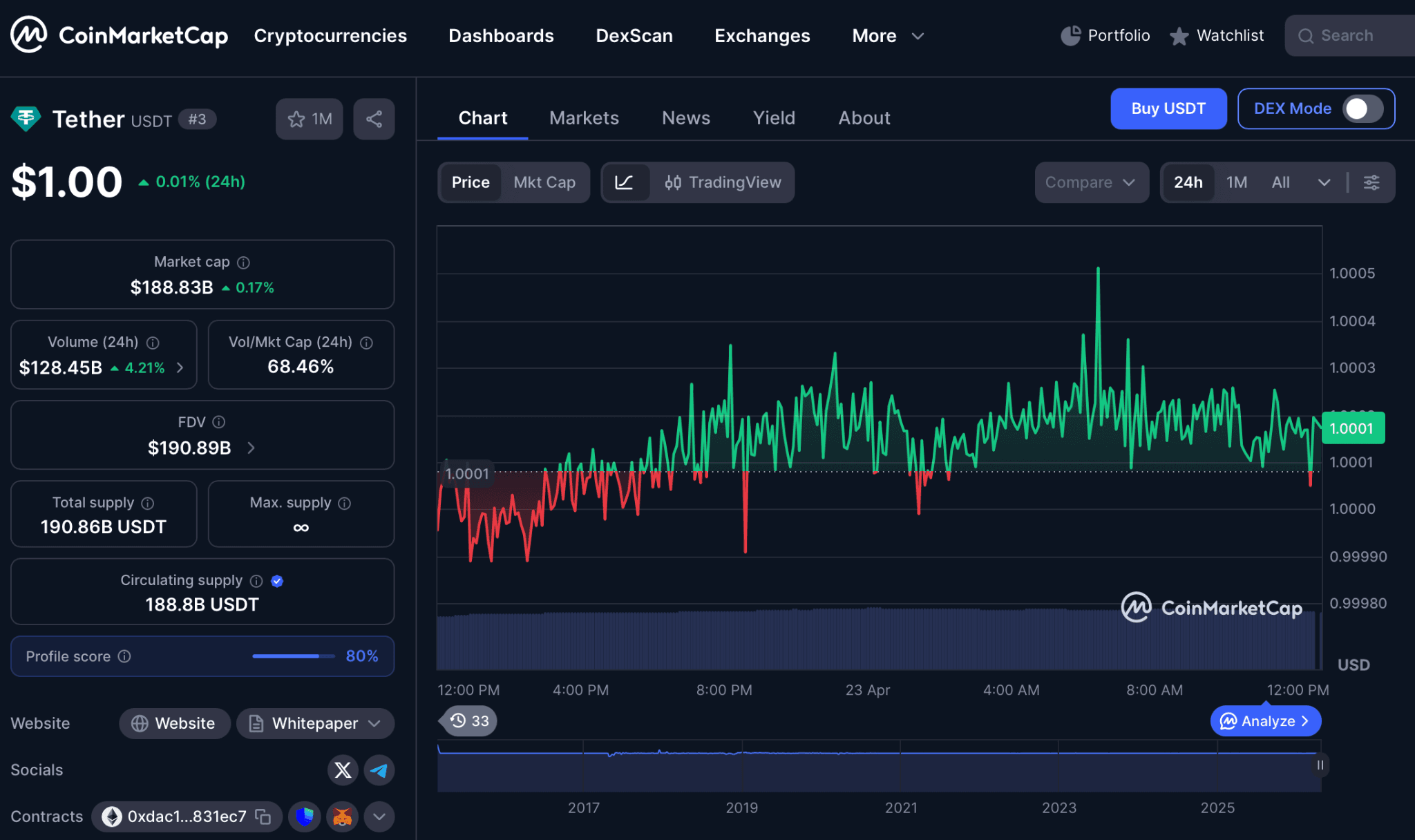This screenshot has height=840, width=1415.
Task: Open the Compare dropdown
Action: [1090, 182]
